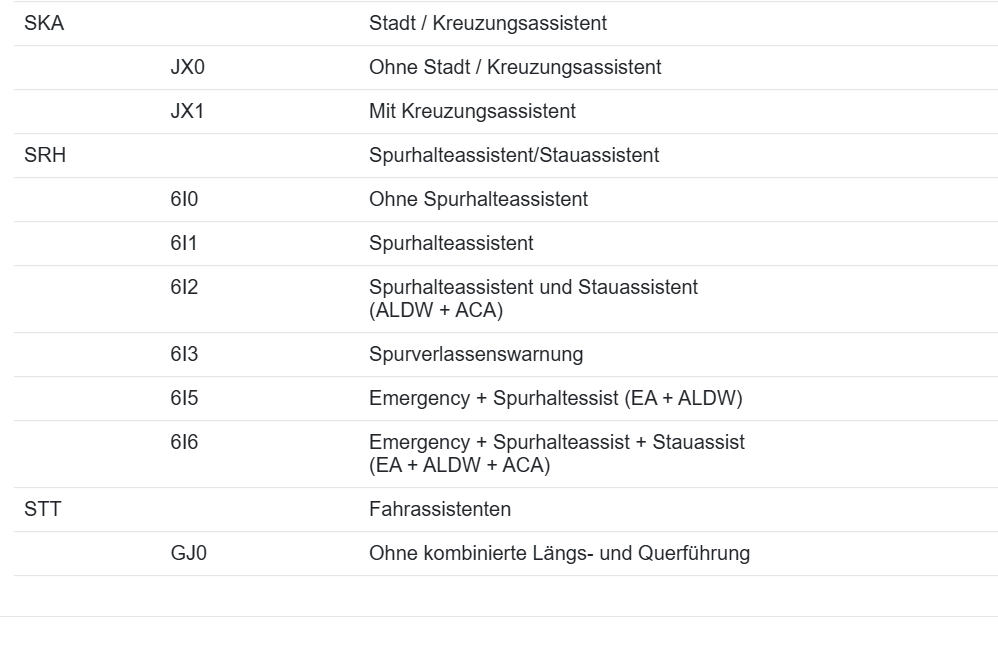The image size is (998, 646).
Task: Click the 6I3 option code
Action: [x=184, y=355]
